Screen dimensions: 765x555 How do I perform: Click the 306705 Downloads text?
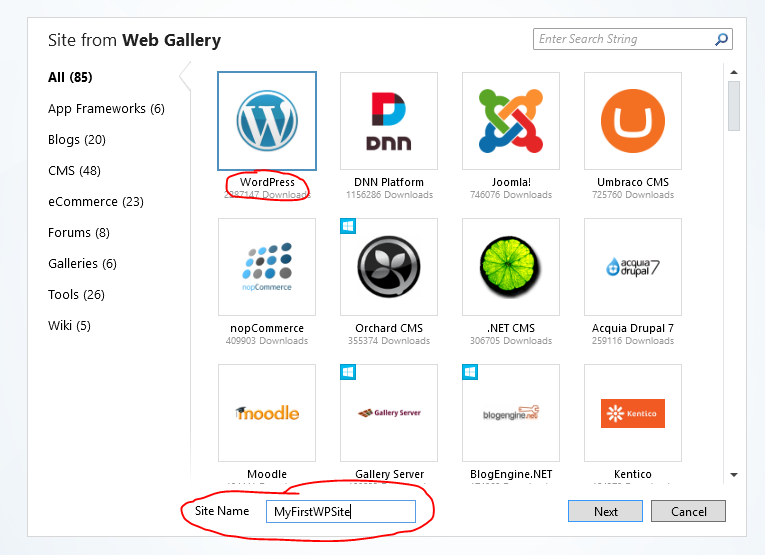tap(511, 340)
